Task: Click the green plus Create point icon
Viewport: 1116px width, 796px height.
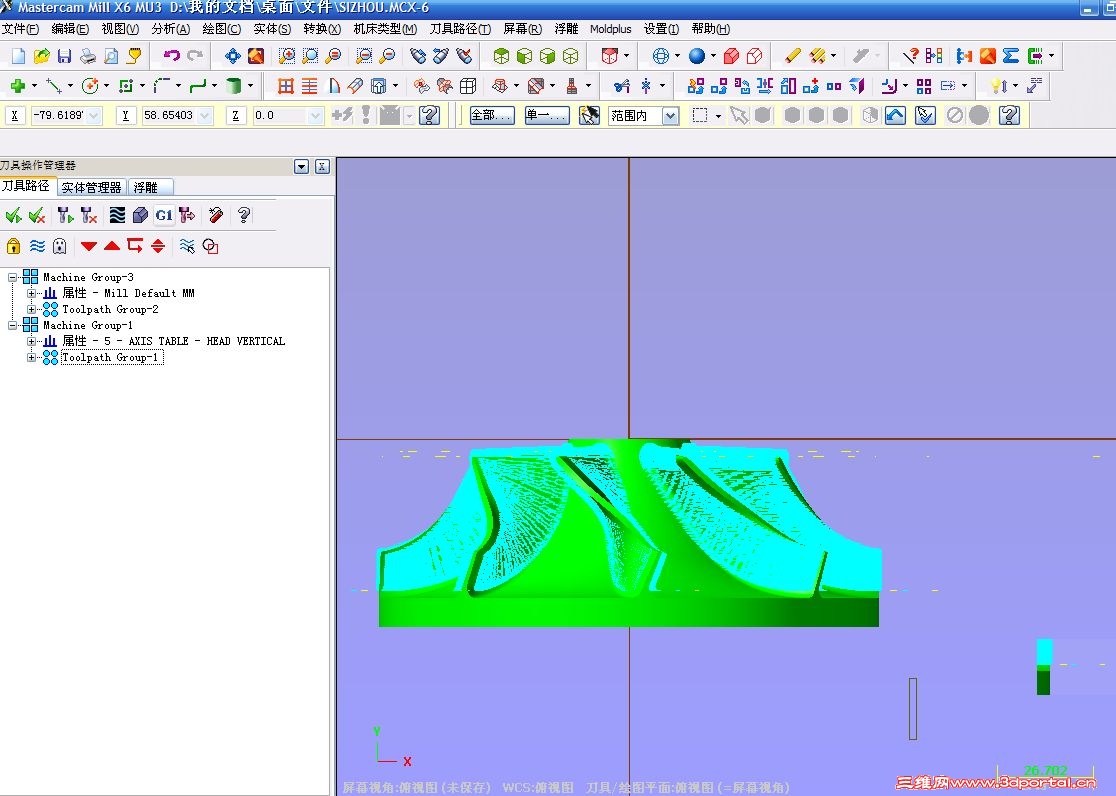Action: coord(18,86)
